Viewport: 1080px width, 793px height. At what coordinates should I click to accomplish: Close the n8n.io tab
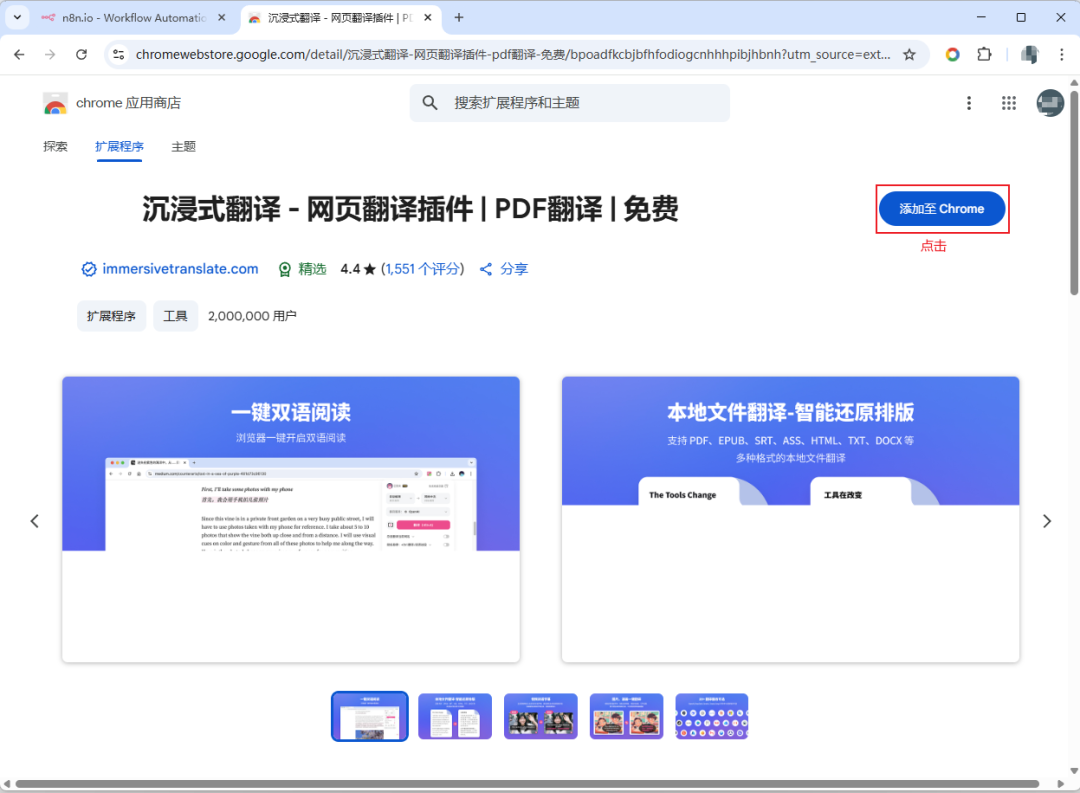[222, 18]
